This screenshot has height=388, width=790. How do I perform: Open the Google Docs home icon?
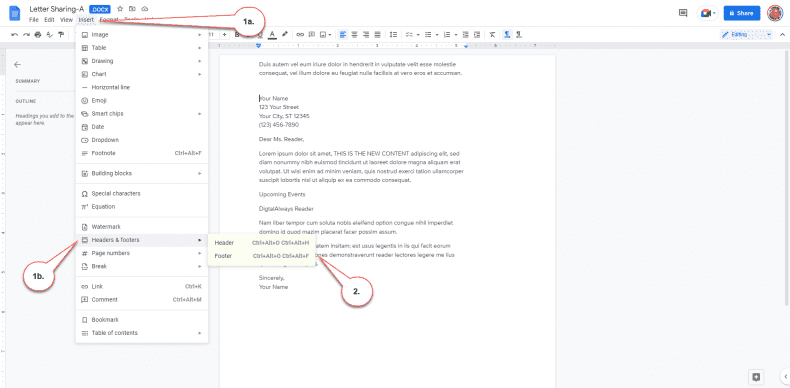(x=15, y=13)
